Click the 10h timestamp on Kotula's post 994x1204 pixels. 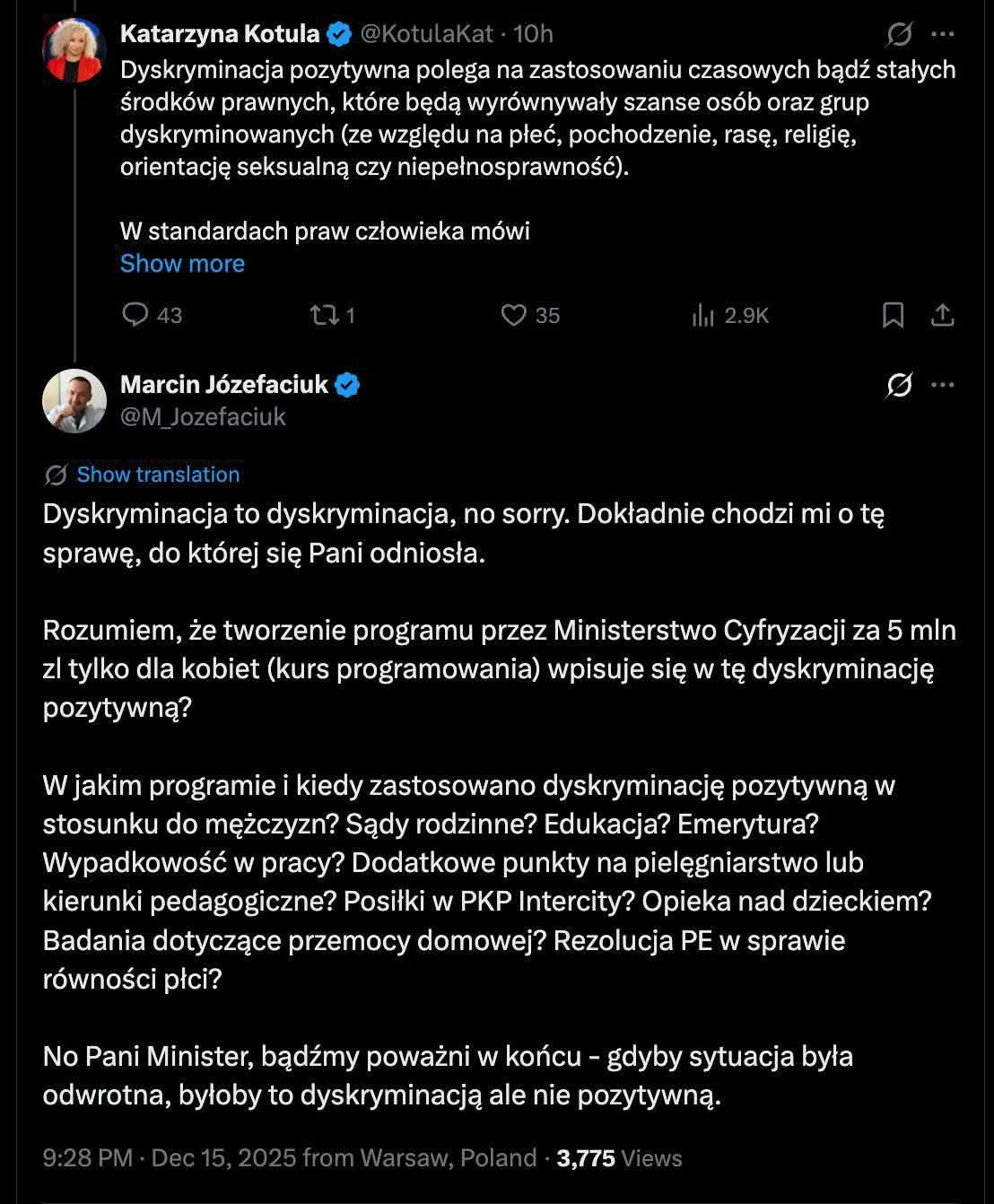(x=533, y=34)
